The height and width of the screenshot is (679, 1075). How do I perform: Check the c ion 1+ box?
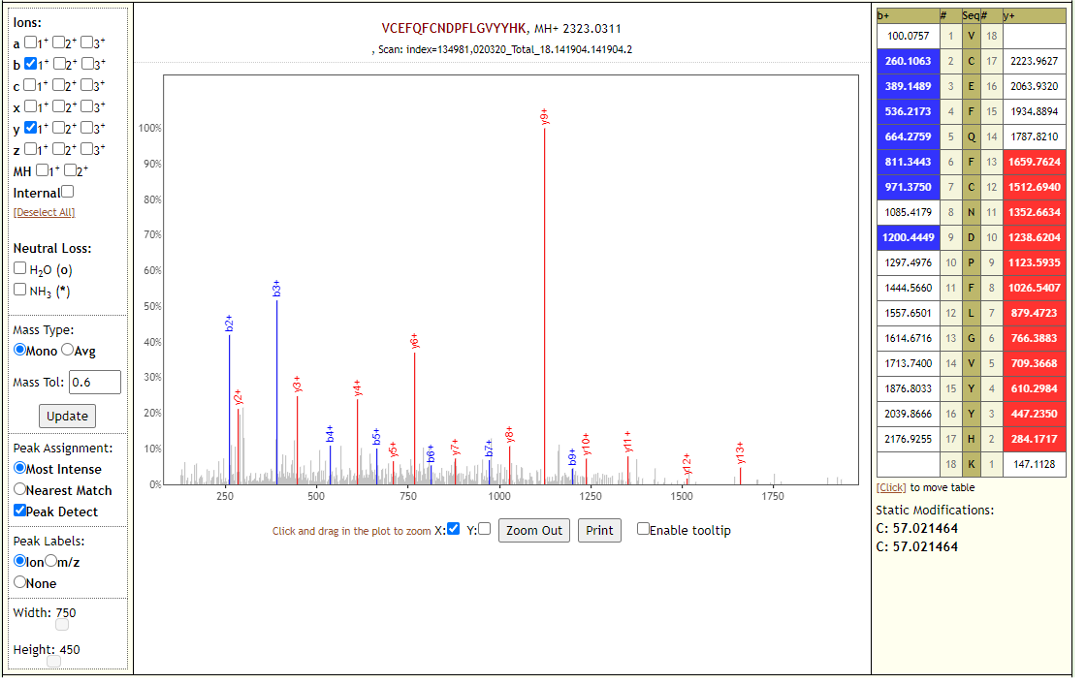pyautogui.click(x=30, y=85)
